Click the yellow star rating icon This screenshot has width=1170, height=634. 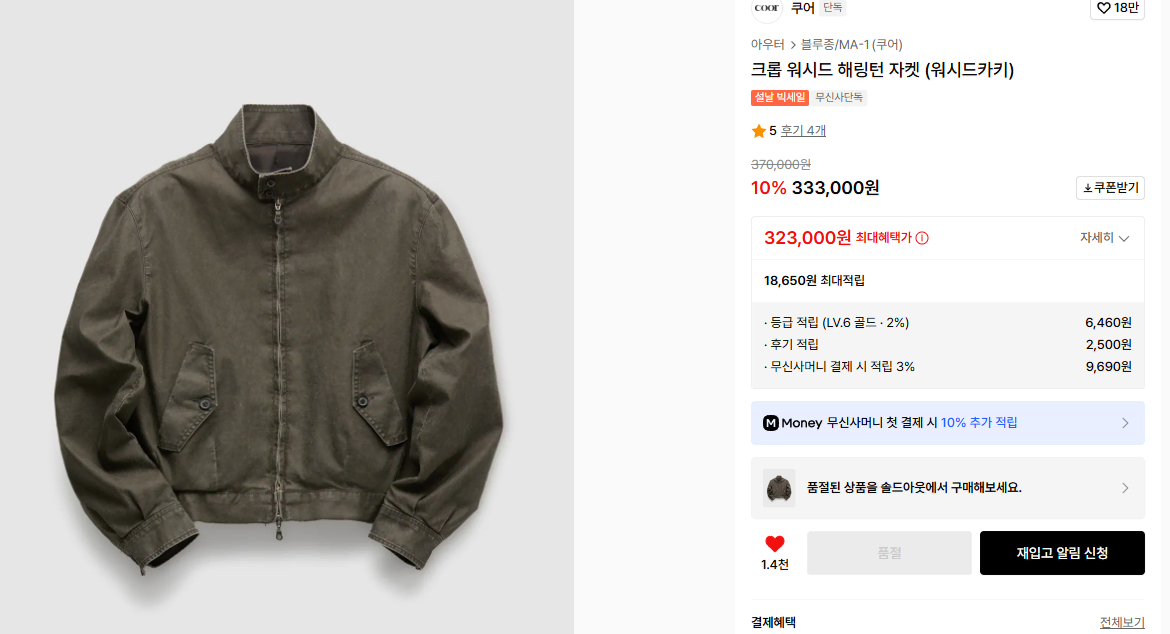pos(759,131)
